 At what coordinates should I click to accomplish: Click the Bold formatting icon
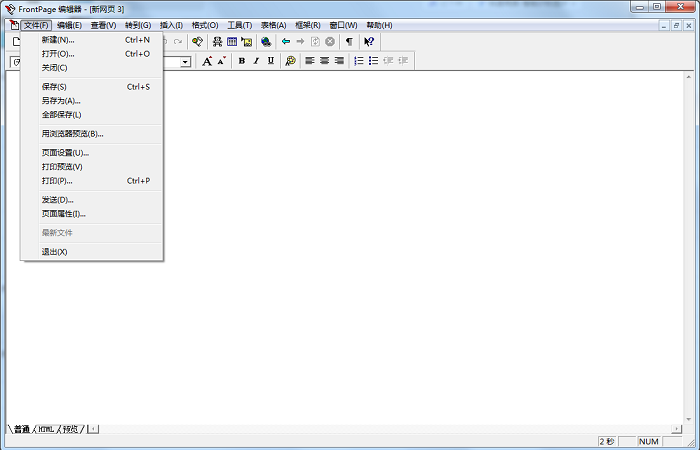(241, 61)
